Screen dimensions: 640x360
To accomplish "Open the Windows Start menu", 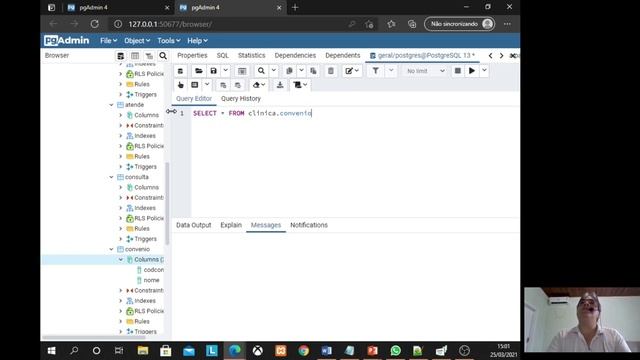I will pos(51,351).
